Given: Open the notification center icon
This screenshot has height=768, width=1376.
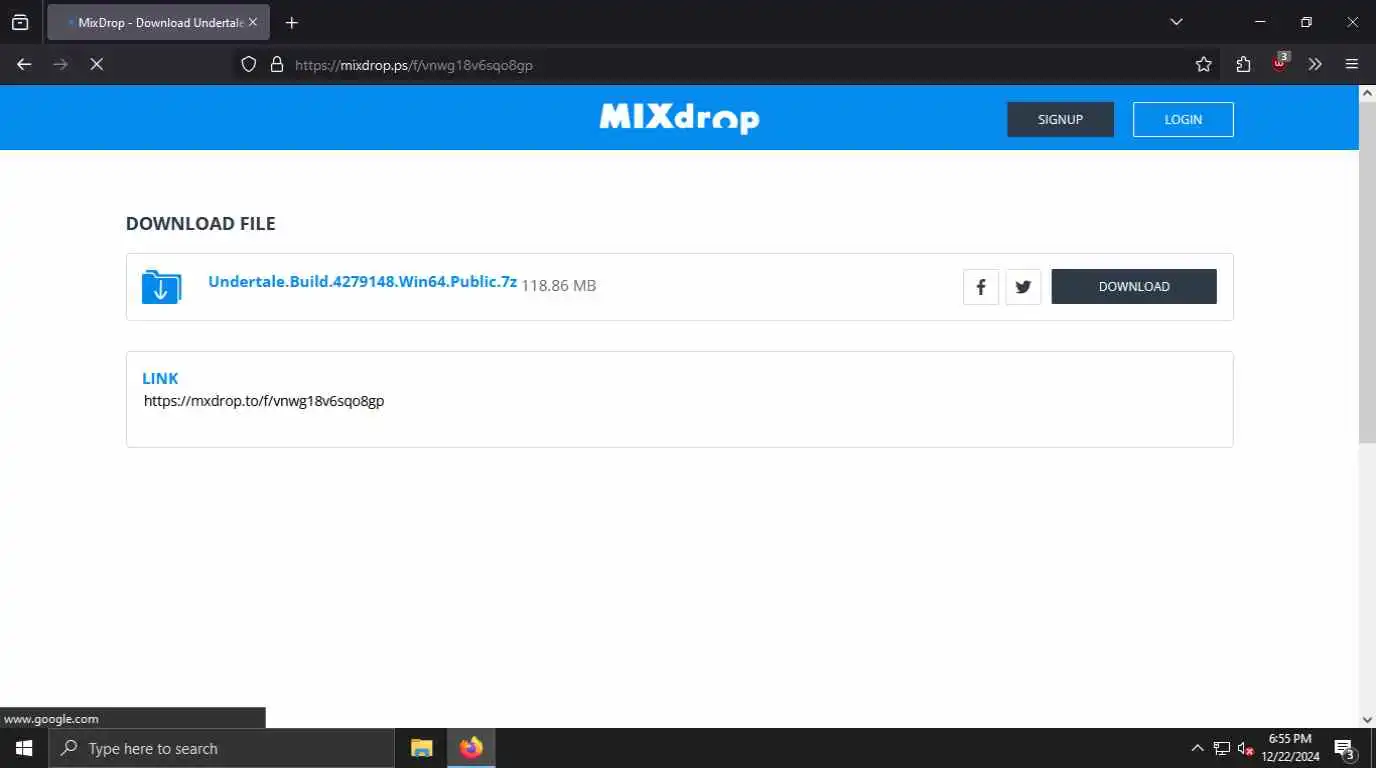Looking at the screenshot, I should (x=1345, y=749).
